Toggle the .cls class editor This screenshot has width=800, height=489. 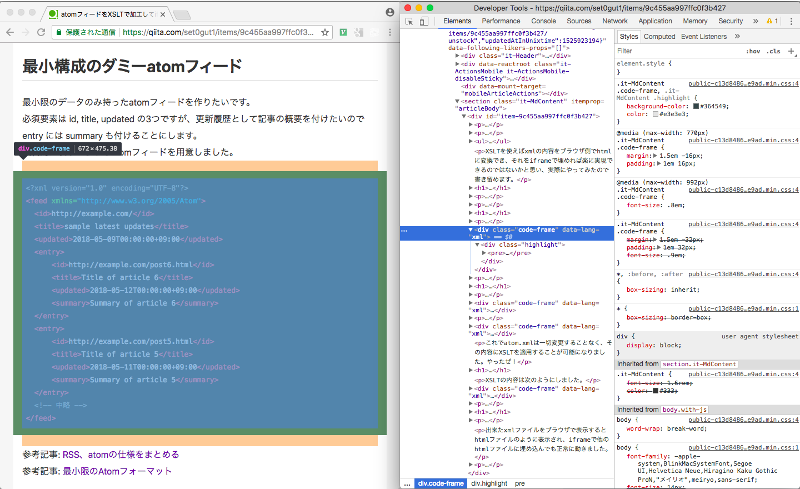pyautogui.click(x=773, y=51)
